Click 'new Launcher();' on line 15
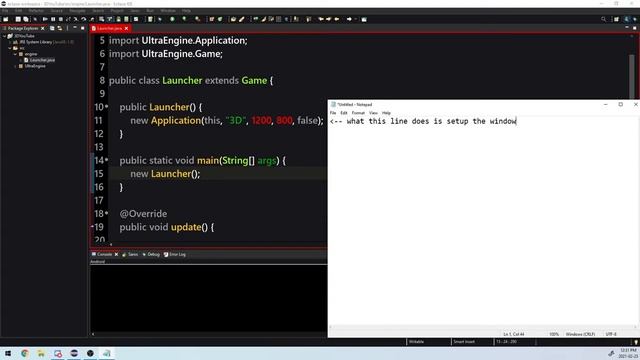The image size is (640, 360). click(165, 174)
